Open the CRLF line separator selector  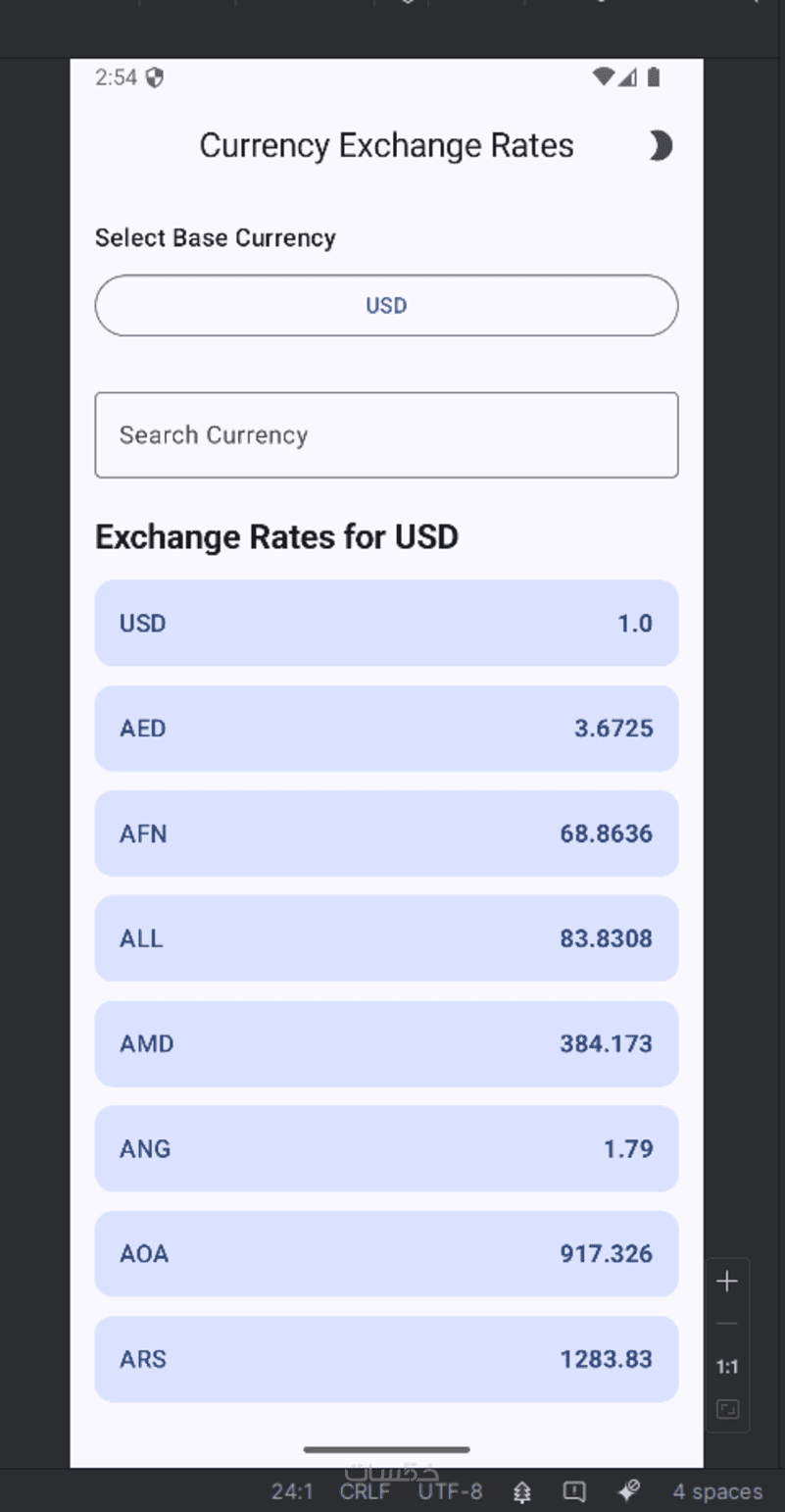coord(365,1491)
